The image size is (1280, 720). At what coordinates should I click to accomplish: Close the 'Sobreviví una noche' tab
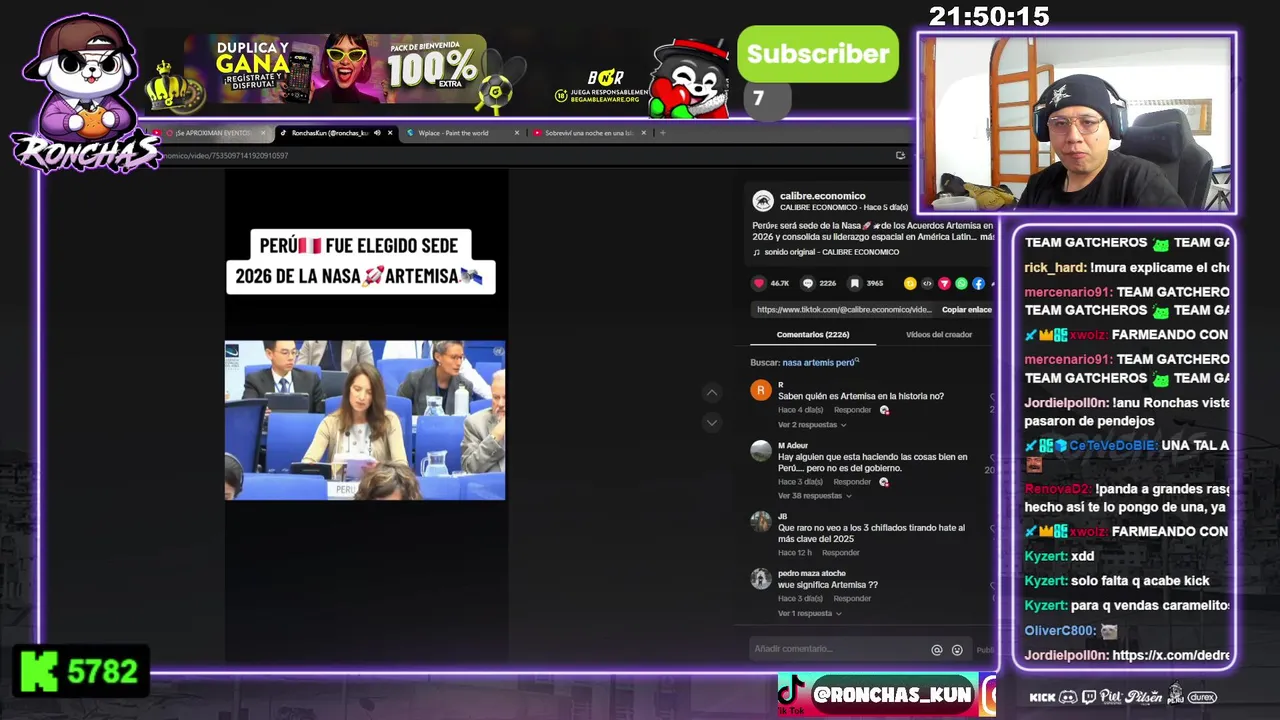[644, 133]
